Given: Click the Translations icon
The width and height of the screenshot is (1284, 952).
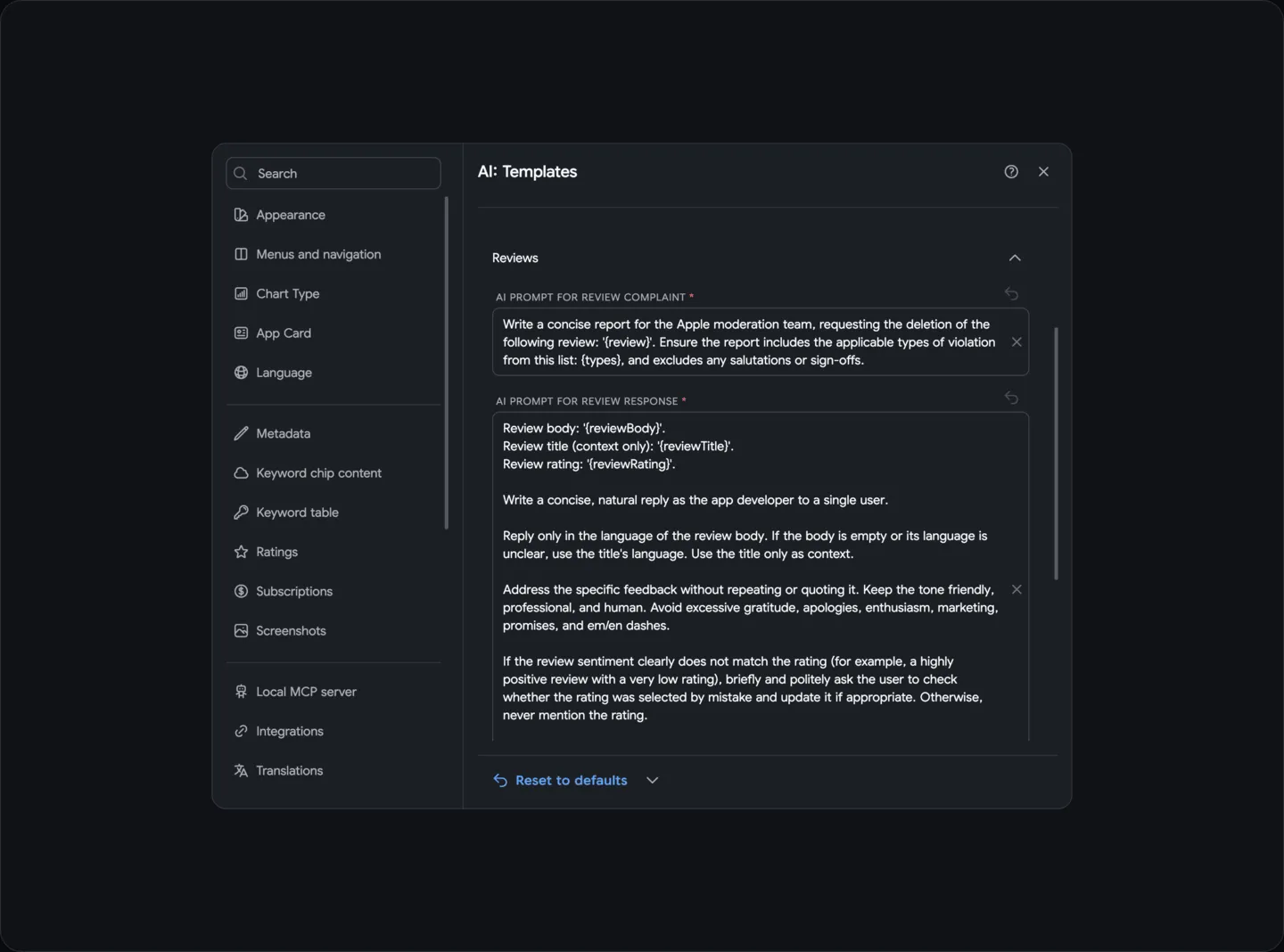Looking at the screenshot, I should [x=241, y=770].
